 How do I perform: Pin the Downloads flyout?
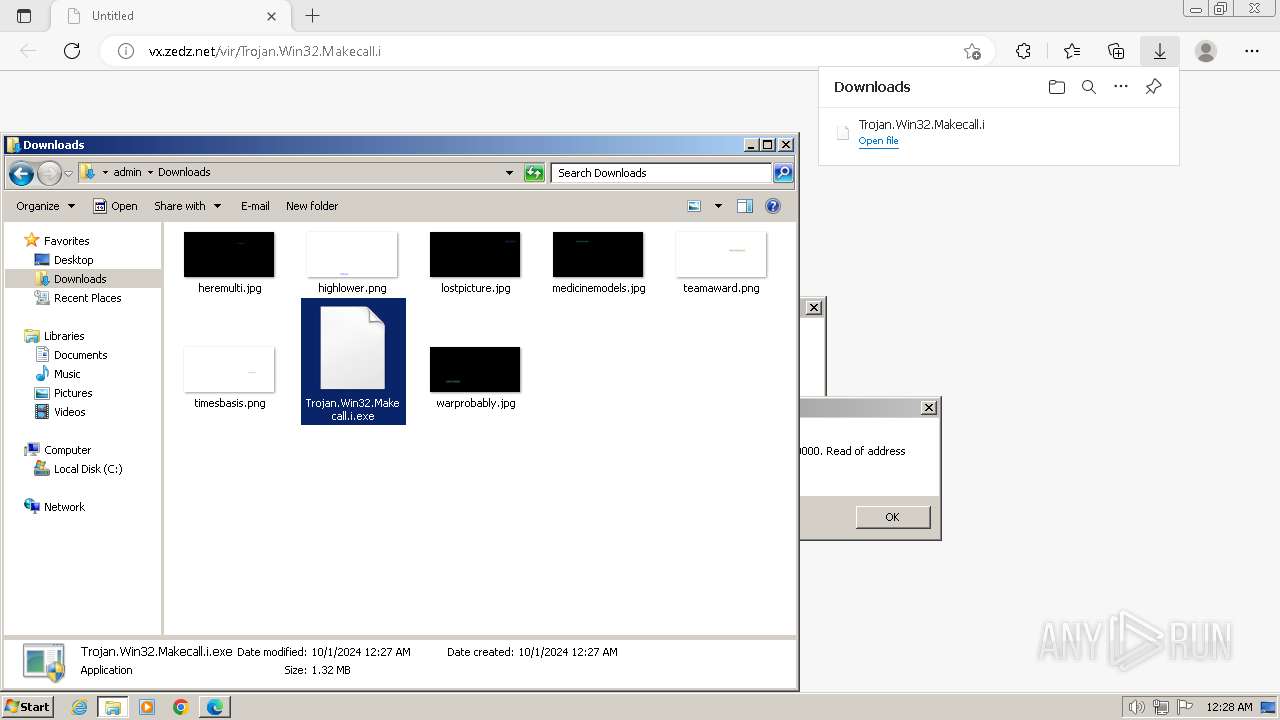1153,87
